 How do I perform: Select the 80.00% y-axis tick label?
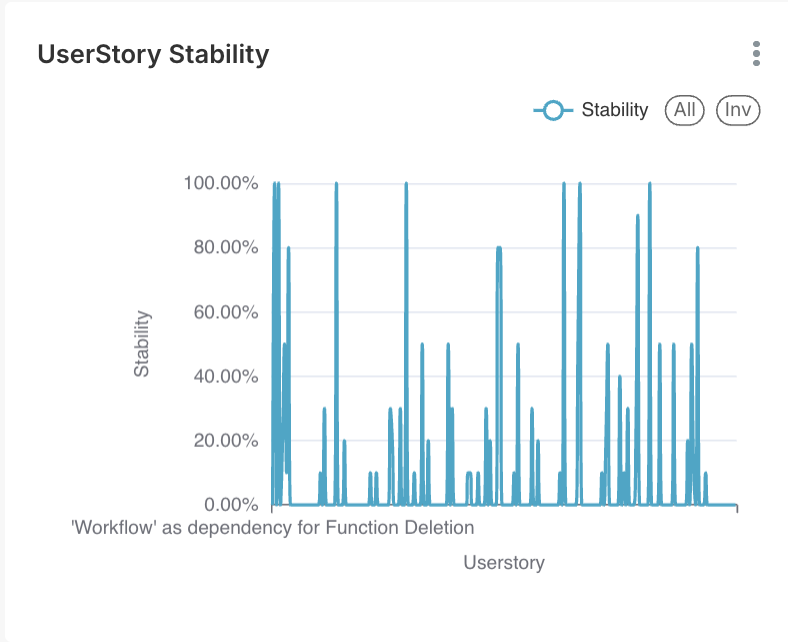[x=226, y=248]
